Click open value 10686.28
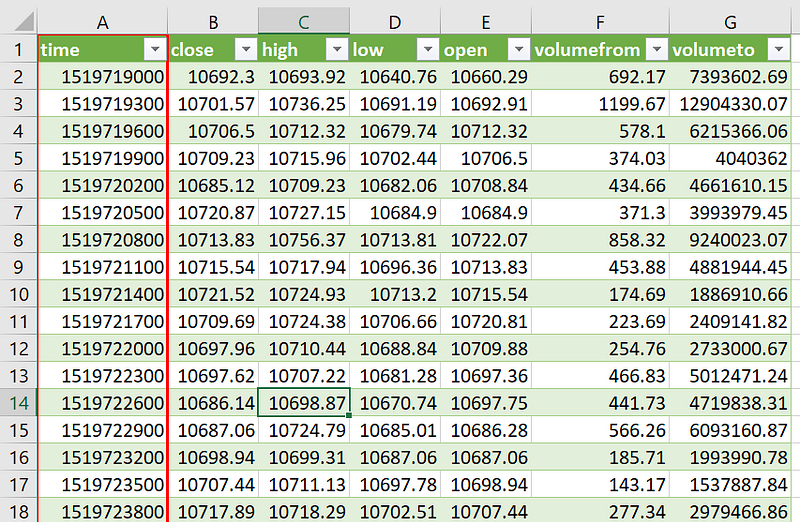The image size is (800, 522). [489, 430]
